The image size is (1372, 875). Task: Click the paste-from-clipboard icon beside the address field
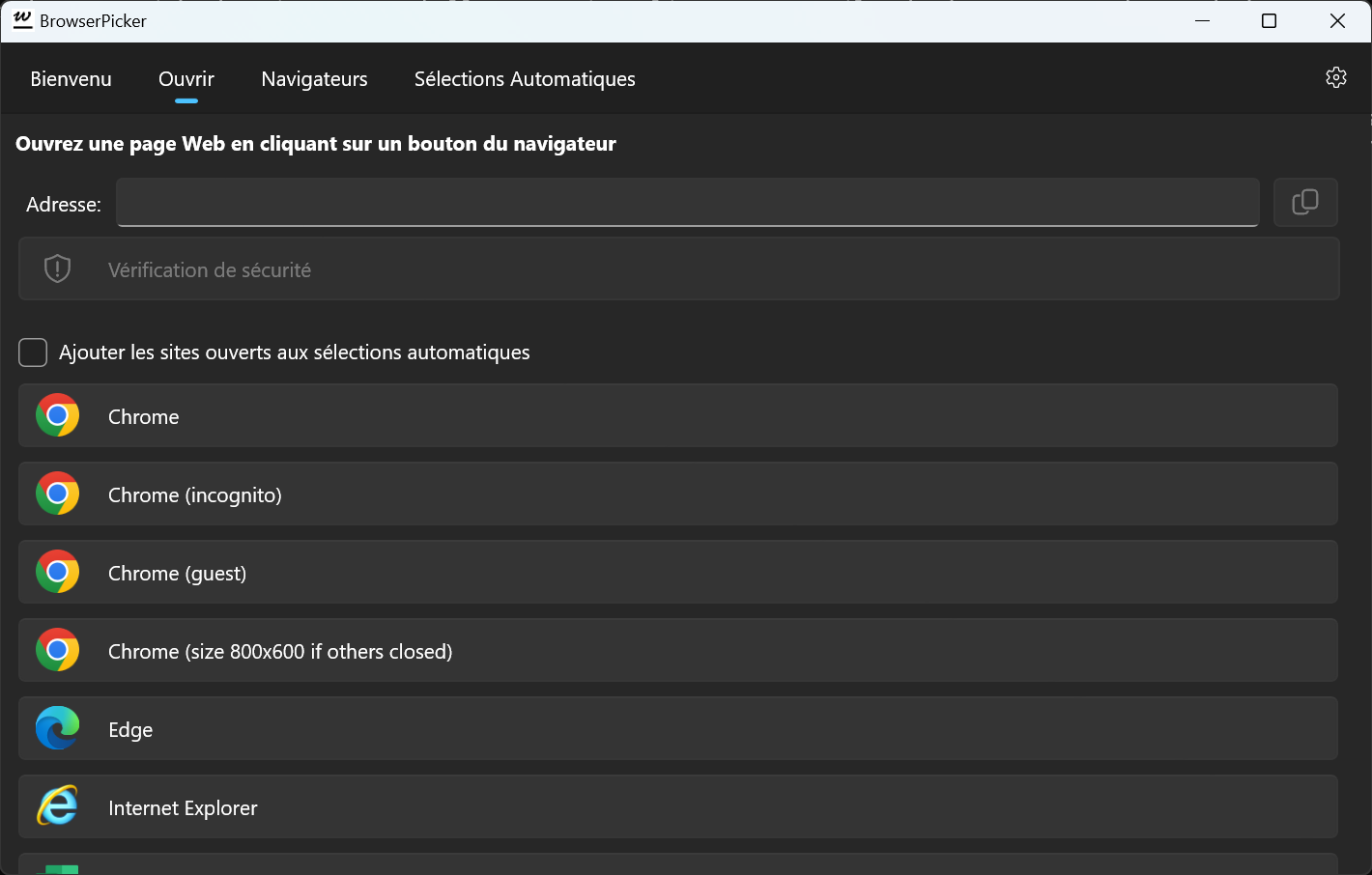pyautogui.click(x=1305, y=202)
